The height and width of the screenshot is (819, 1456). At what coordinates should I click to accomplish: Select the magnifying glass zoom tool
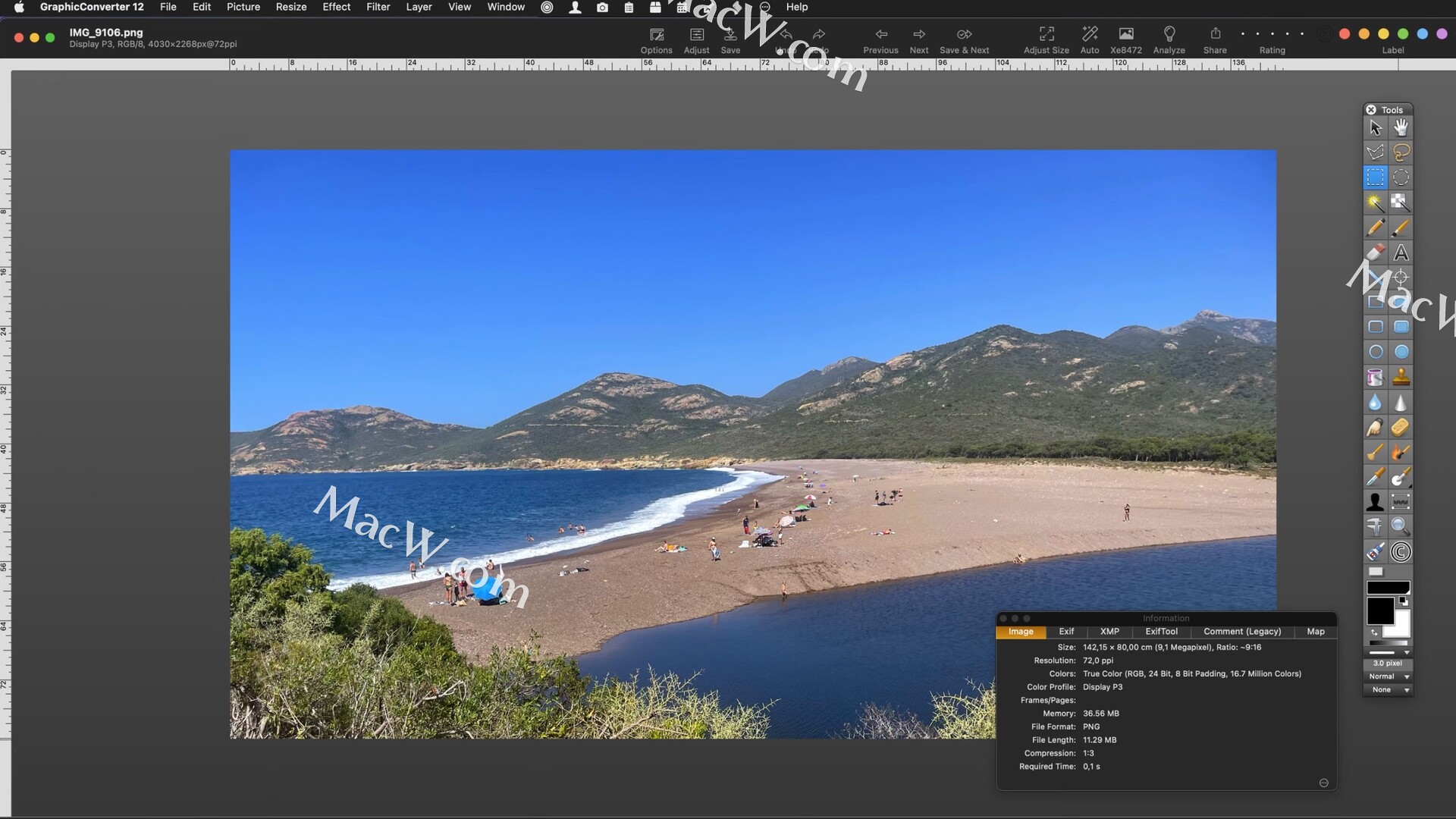[1401, 527]
